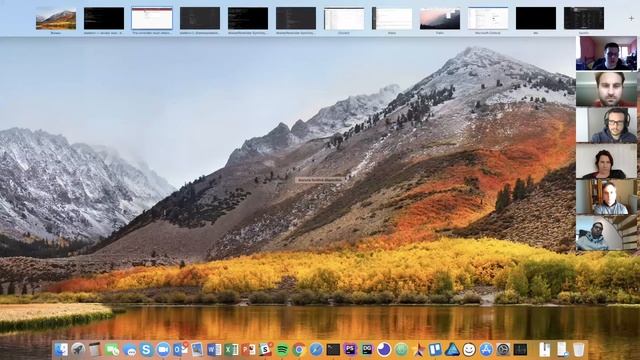
Task: Launch PhpStorm PS icon in Dock
Action: click(x=350, y=350)
